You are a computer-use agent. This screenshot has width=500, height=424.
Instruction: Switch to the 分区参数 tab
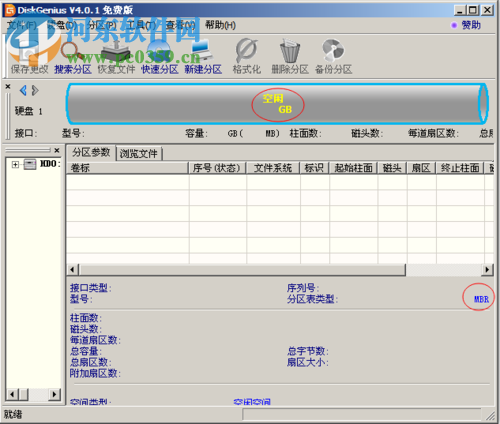click(x=91, y=153)
